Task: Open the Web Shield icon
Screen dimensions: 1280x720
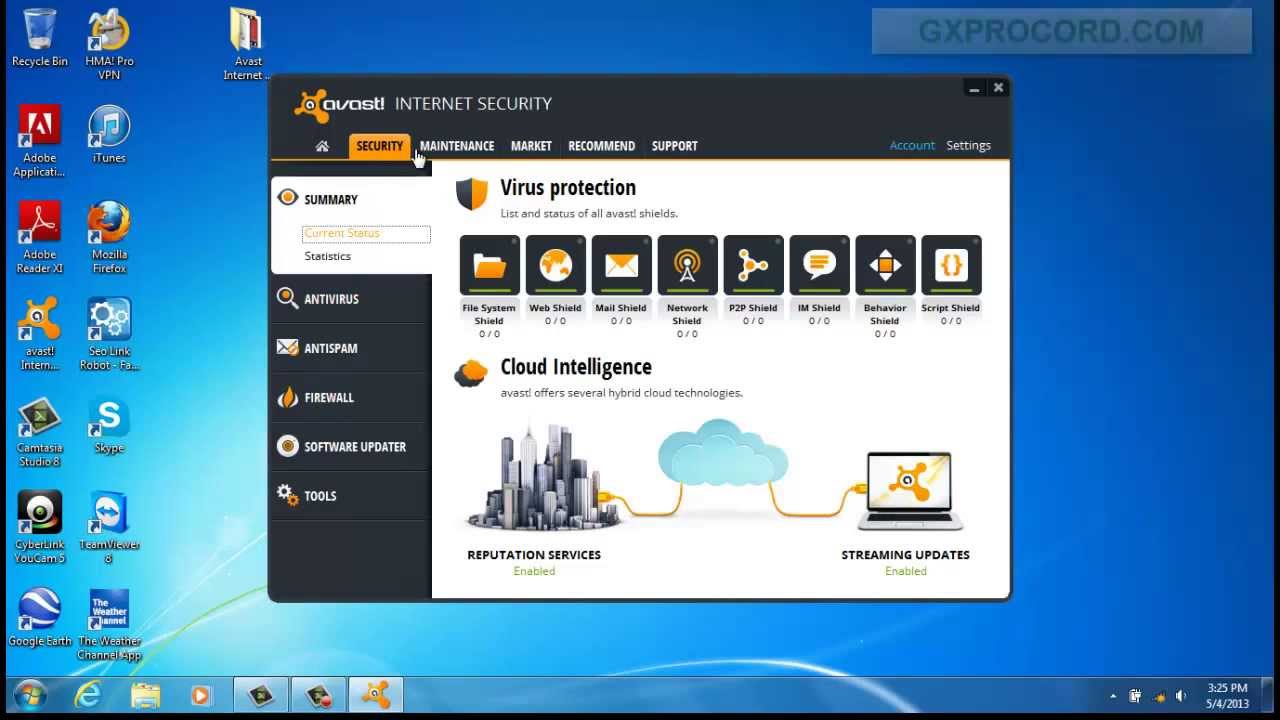Action: click(x=555, y=265)
